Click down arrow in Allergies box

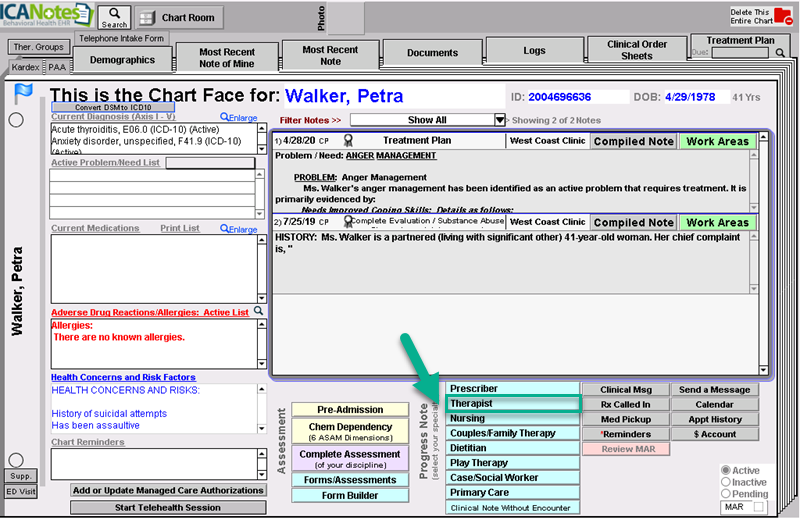pos(262,364)
